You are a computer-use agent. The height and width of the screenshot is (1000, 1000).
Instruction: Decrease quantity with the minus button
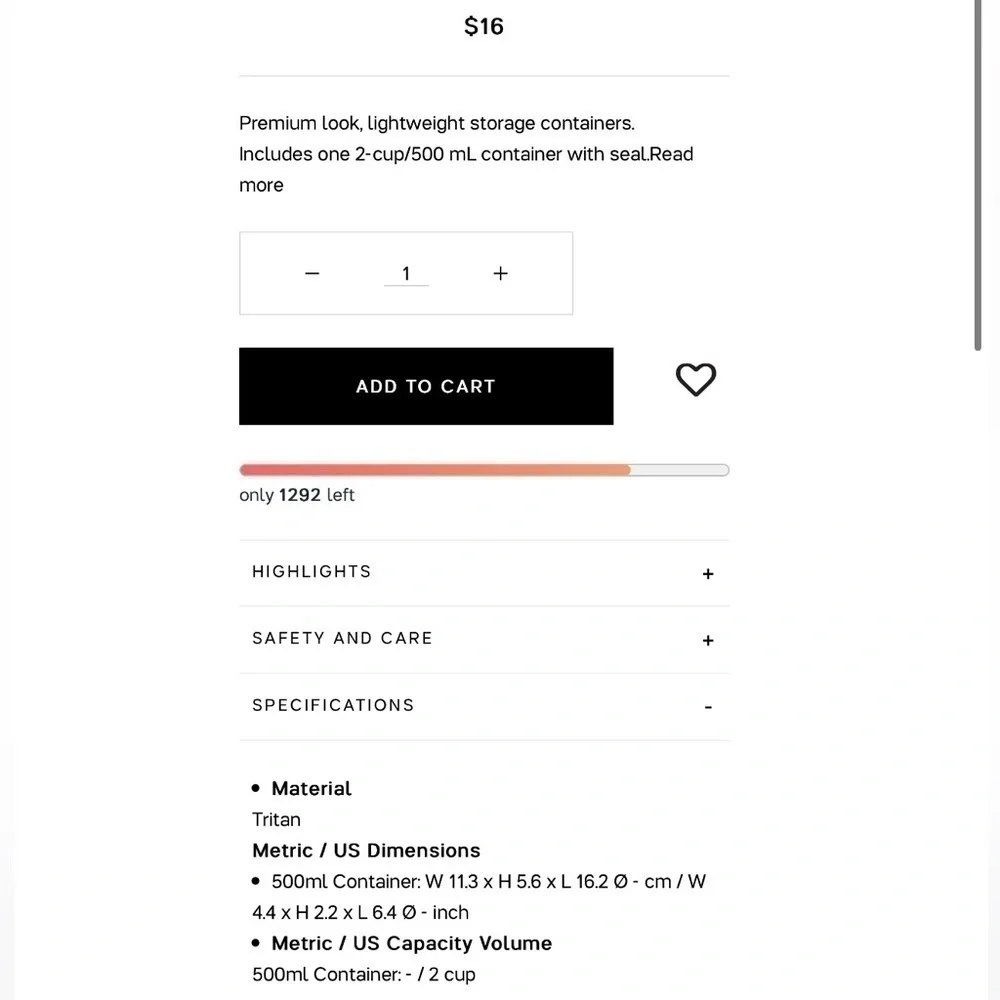coord(312,274)
